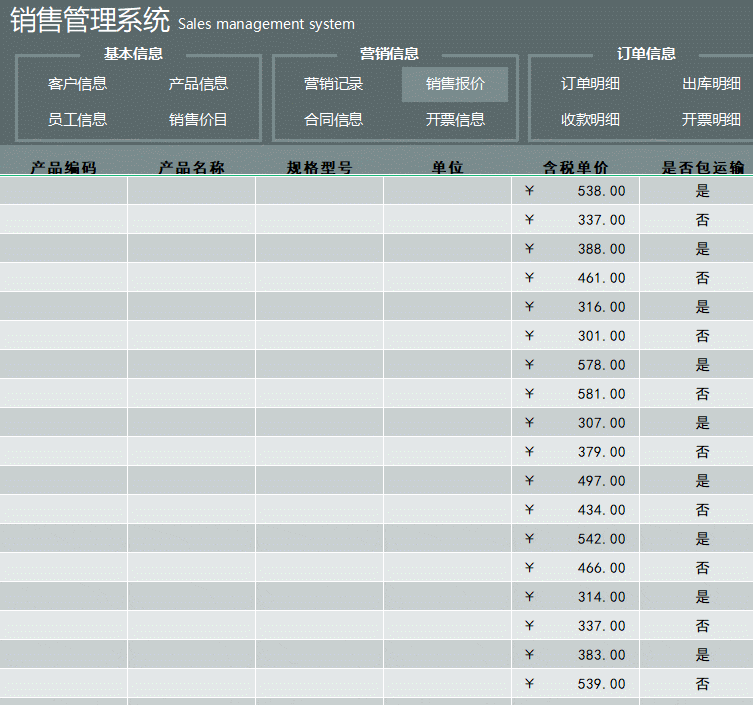Select the price cell 316.00

pos(575,306)
